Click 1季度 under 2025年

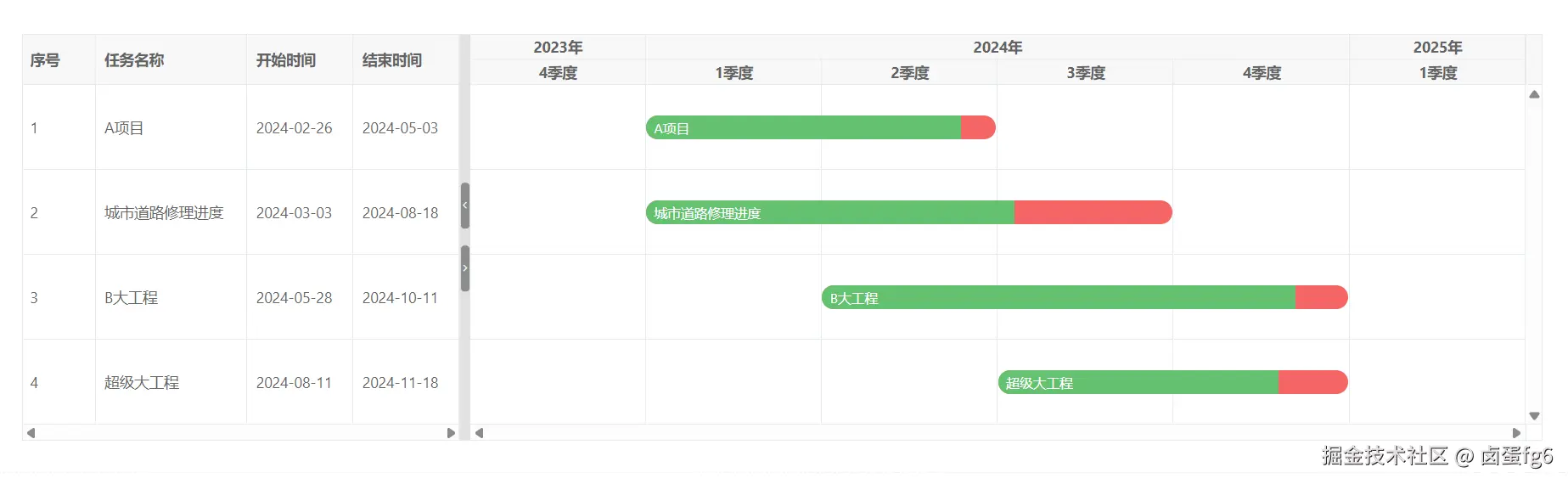click(x=1437, y=73)
